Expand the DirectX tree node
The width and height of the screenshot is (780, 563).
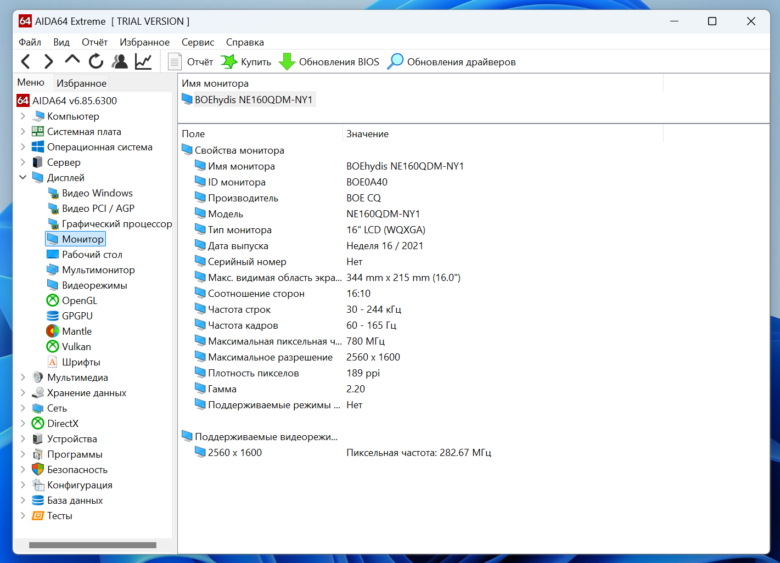tap(23, 424)
